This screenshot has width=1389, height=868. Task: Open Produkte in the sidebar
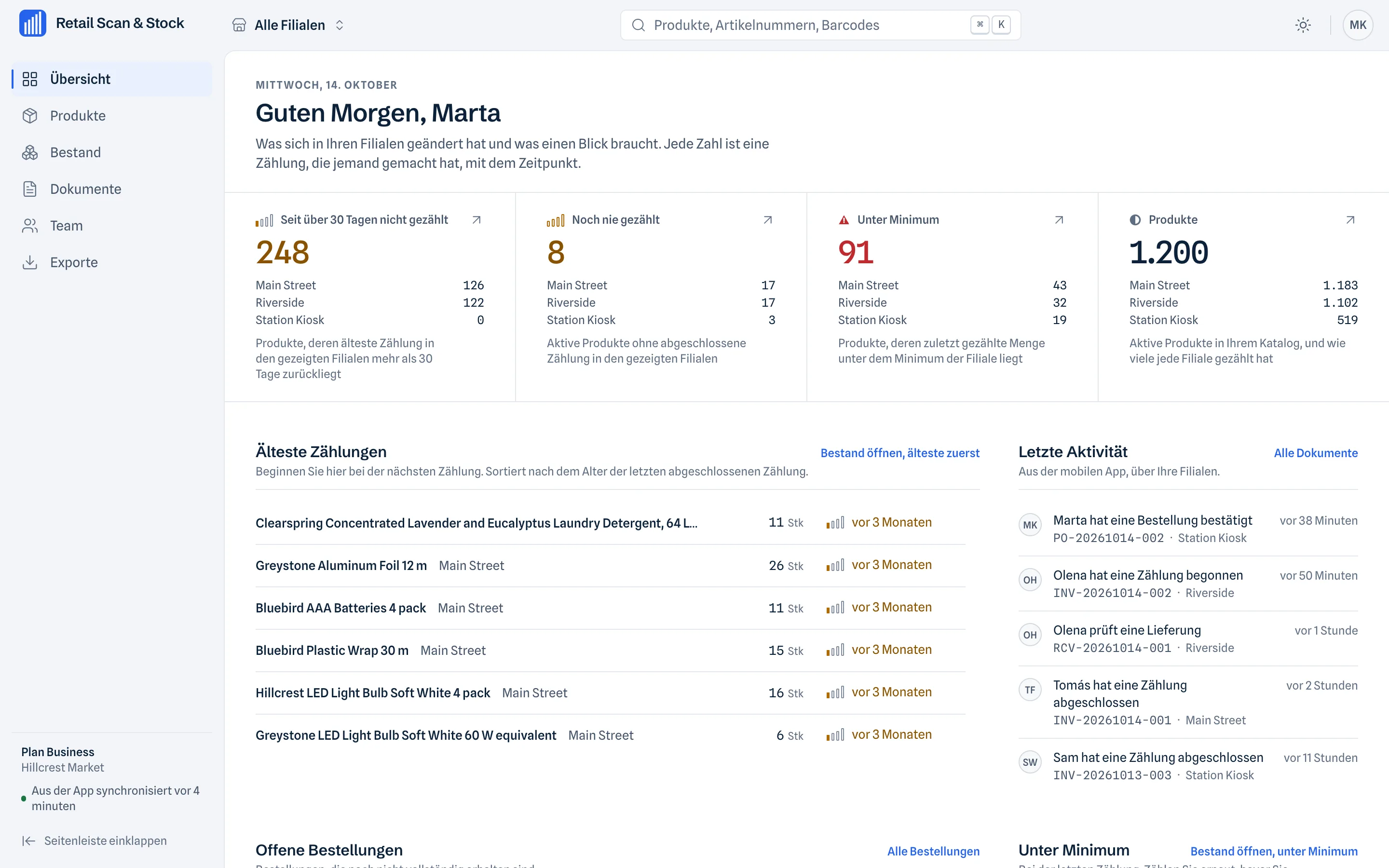(x=111, y=116)
